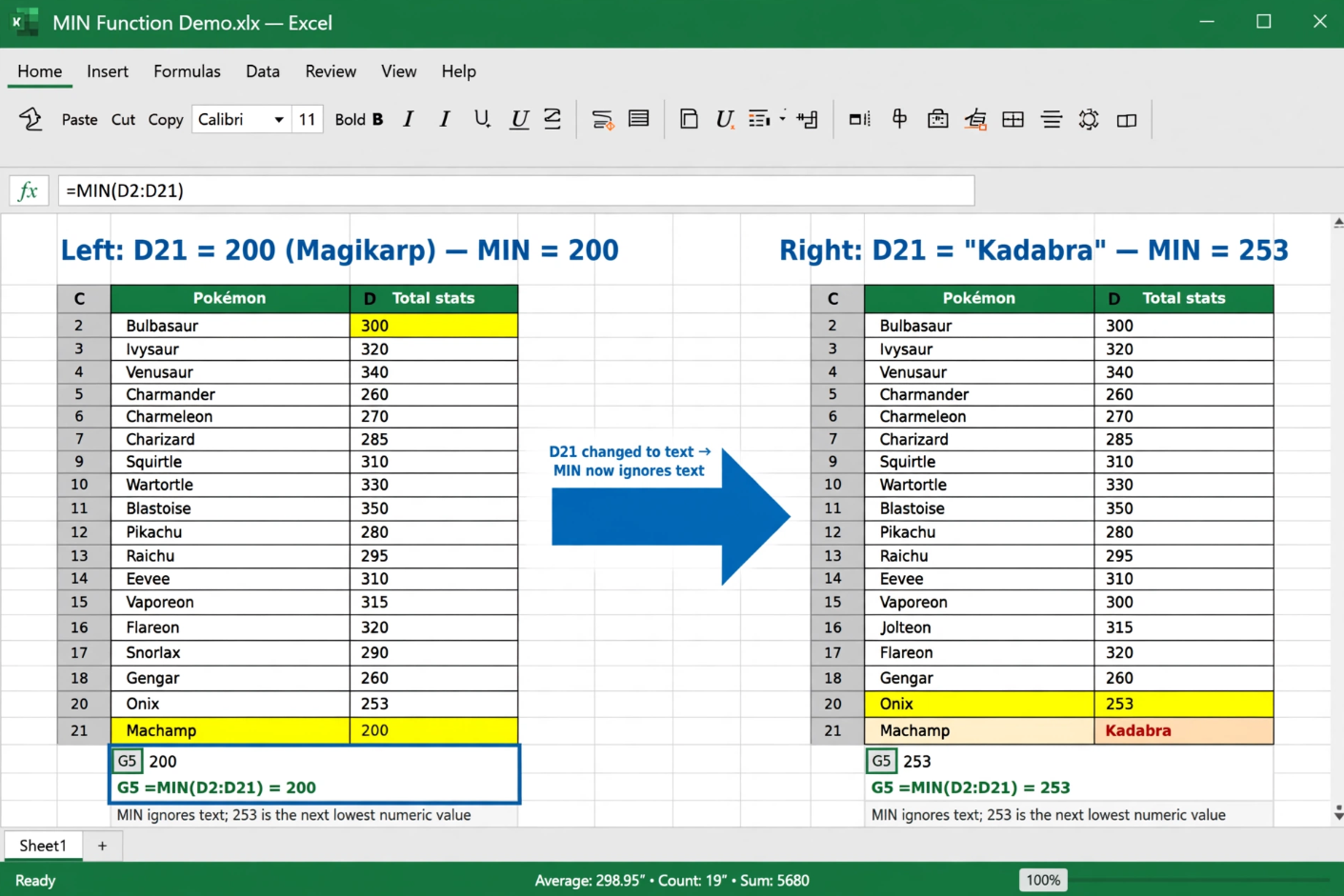Click the vertical center alignment icon
This screenshot has height=896, width=1344.
point(899,119)
